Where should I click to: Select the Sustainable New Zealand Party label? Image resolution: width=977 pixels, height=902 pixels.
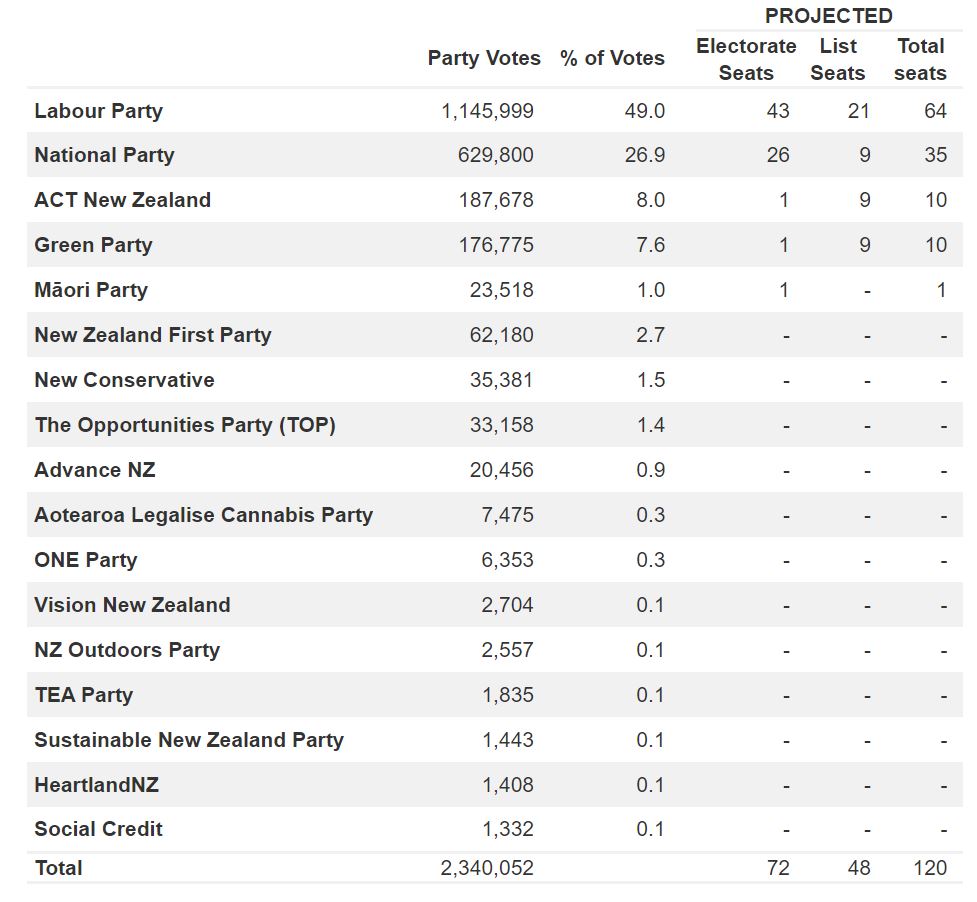pos(188,740)
